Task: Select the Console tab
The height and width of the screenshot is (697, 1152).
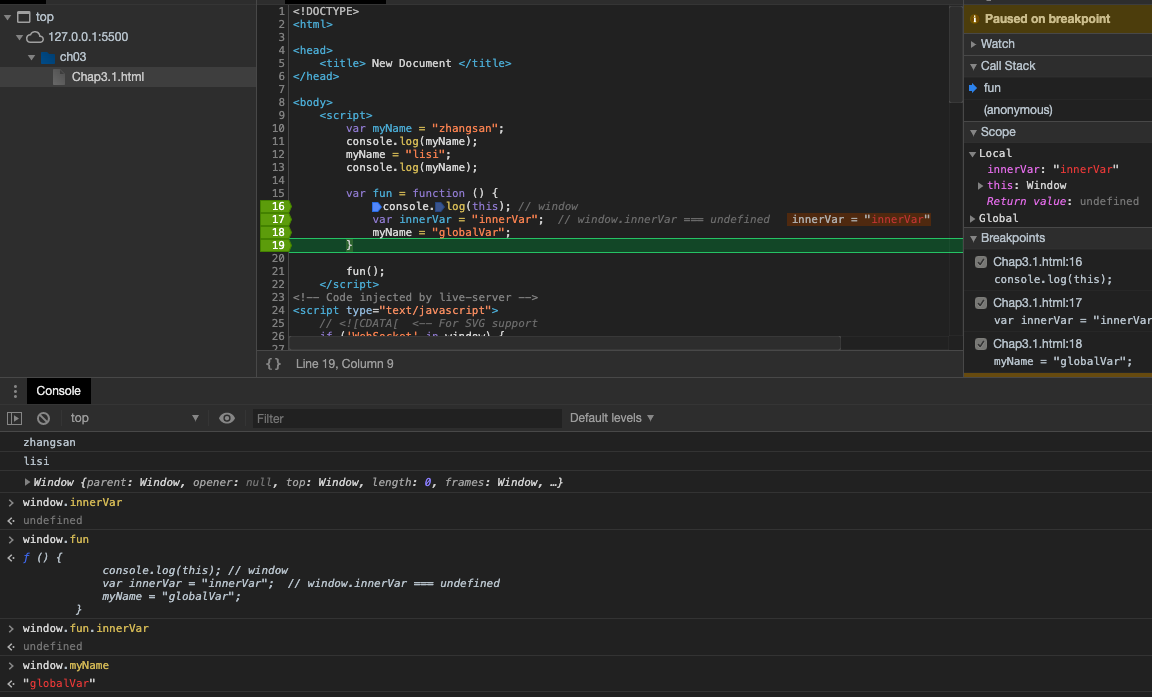Action: coord(58,391)
